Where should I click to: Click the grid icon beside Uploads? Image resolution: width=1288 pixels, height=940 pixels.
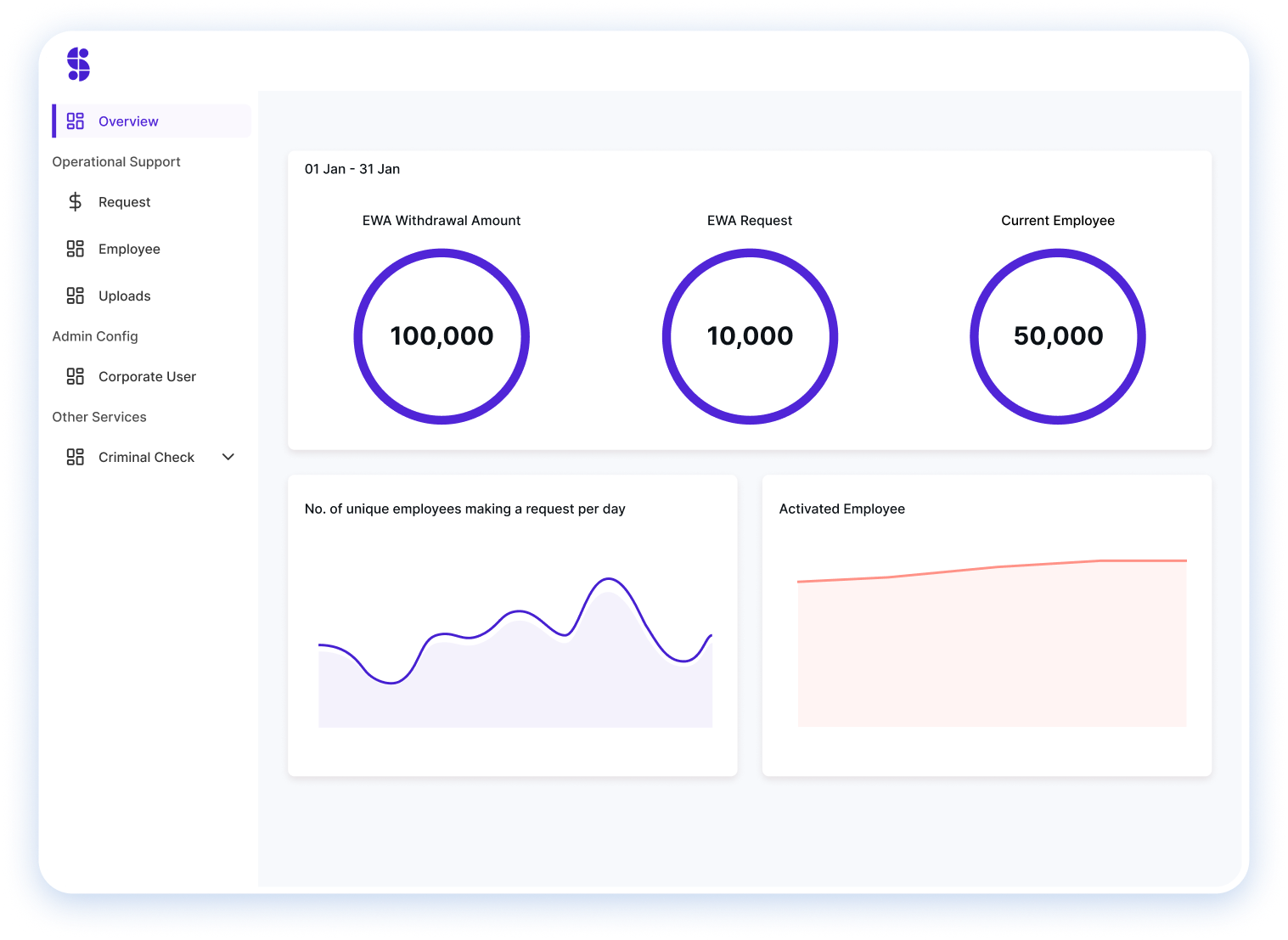tap(76, 296)
